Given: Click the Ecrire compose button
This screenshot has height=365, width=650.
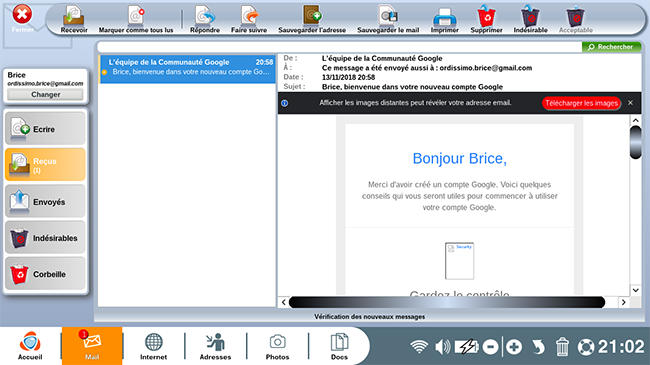Looking at the screenshot, I should tap(45, 129).
